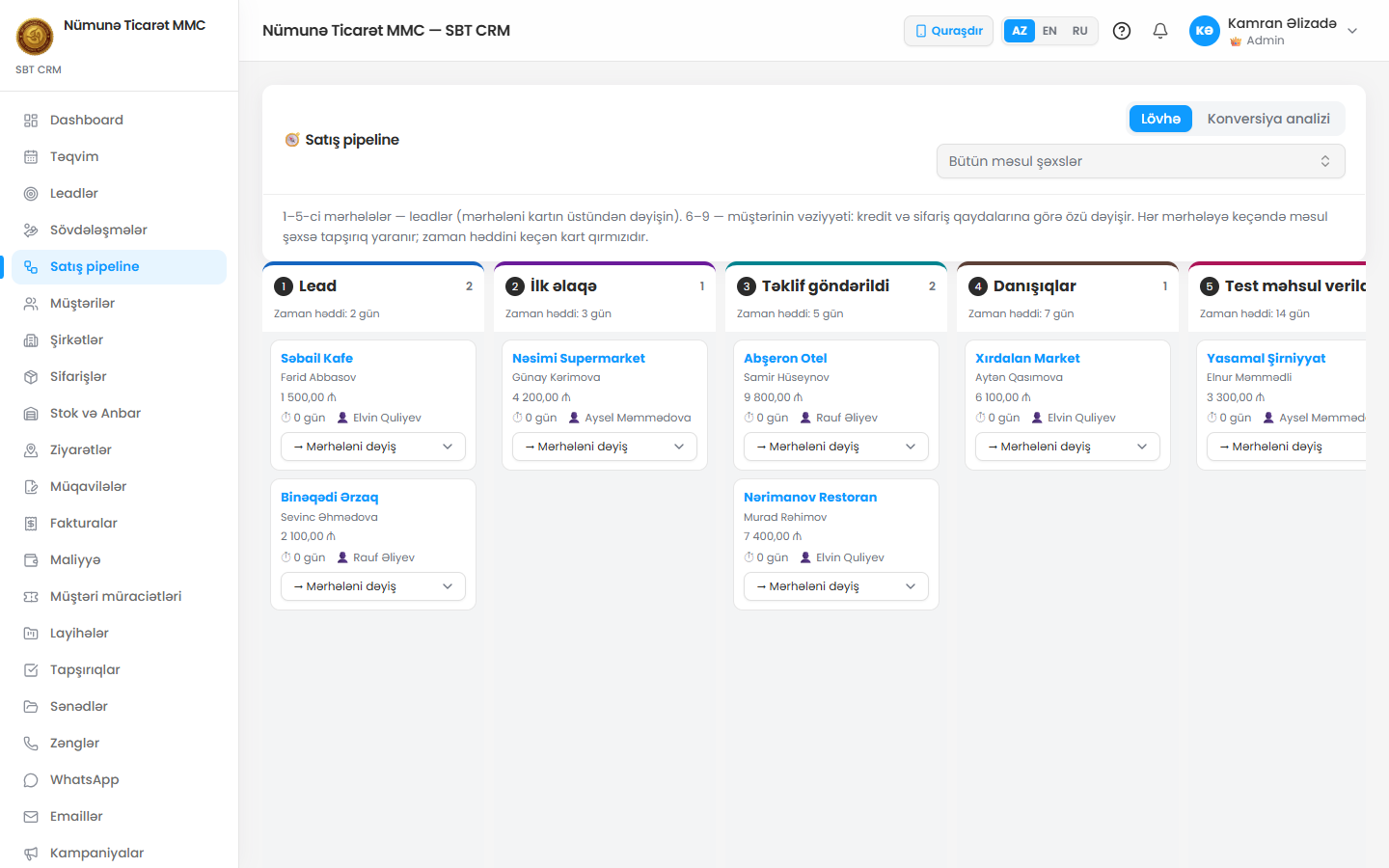Click the WhatsApp chat icon
Image resolution: width=1389 pixels, height=868 pixels.
31,780
